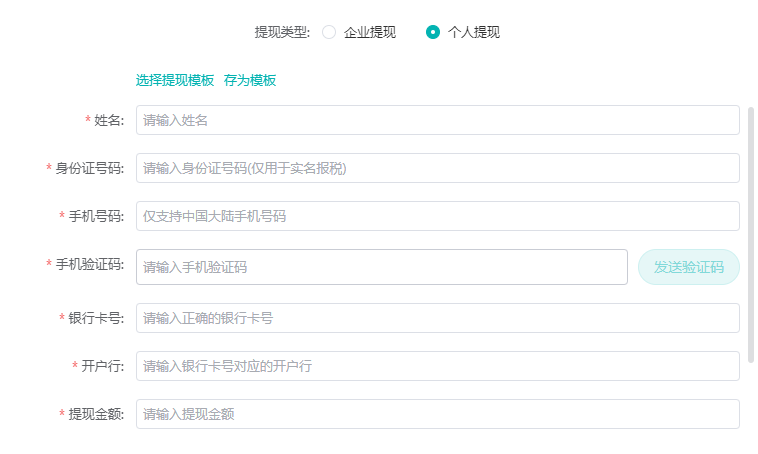Click the 银行卡号 field label
758x454 pixels.
[96, 318]
